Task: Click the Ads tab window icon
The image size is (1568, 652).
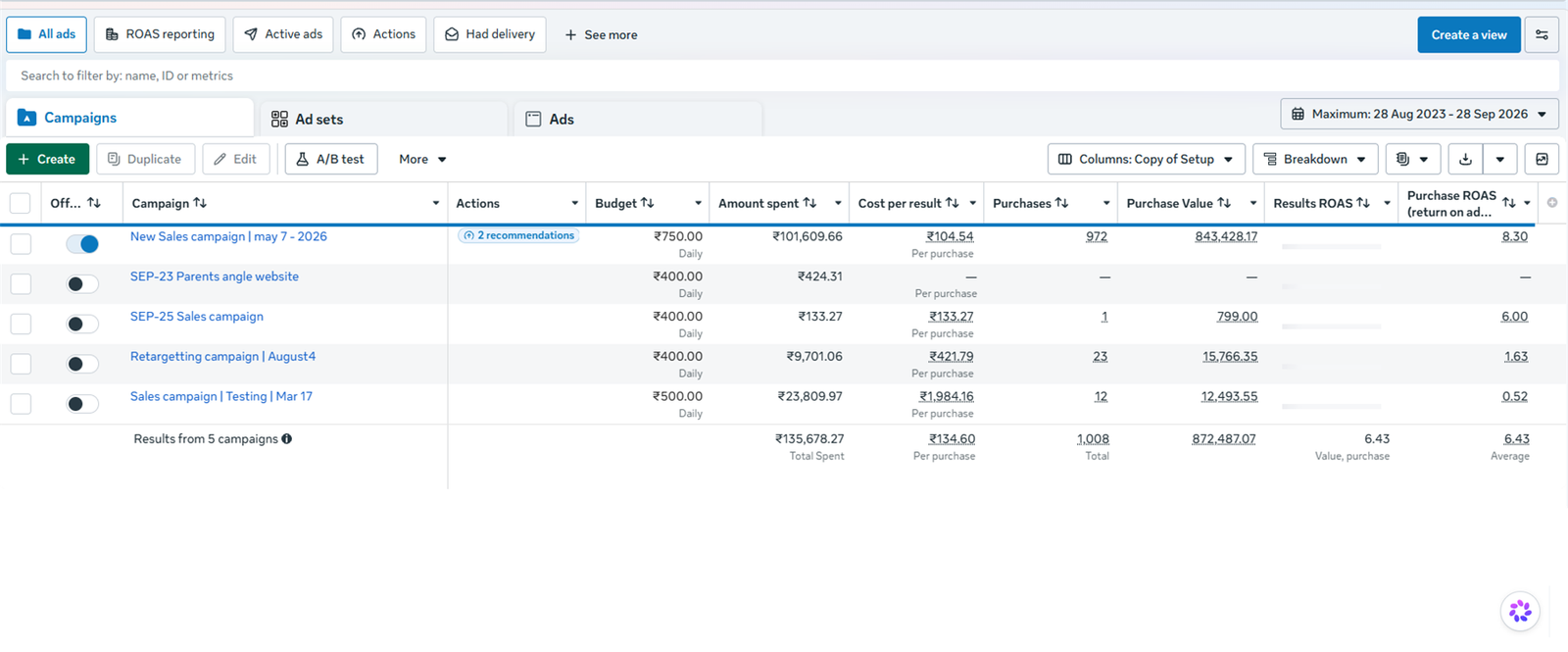Action: tap(533, 119)
